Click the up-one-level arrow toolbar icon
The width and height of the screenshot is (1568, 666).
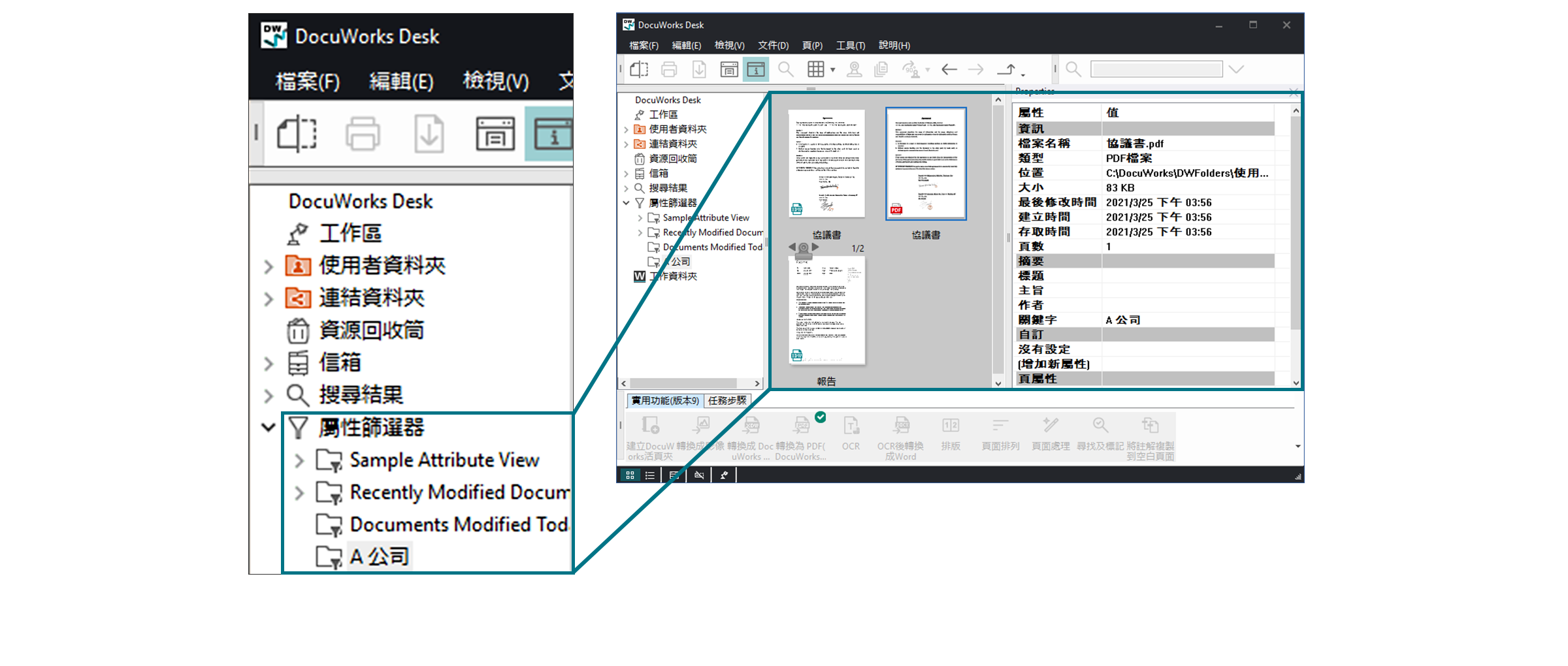[1007, 69]
